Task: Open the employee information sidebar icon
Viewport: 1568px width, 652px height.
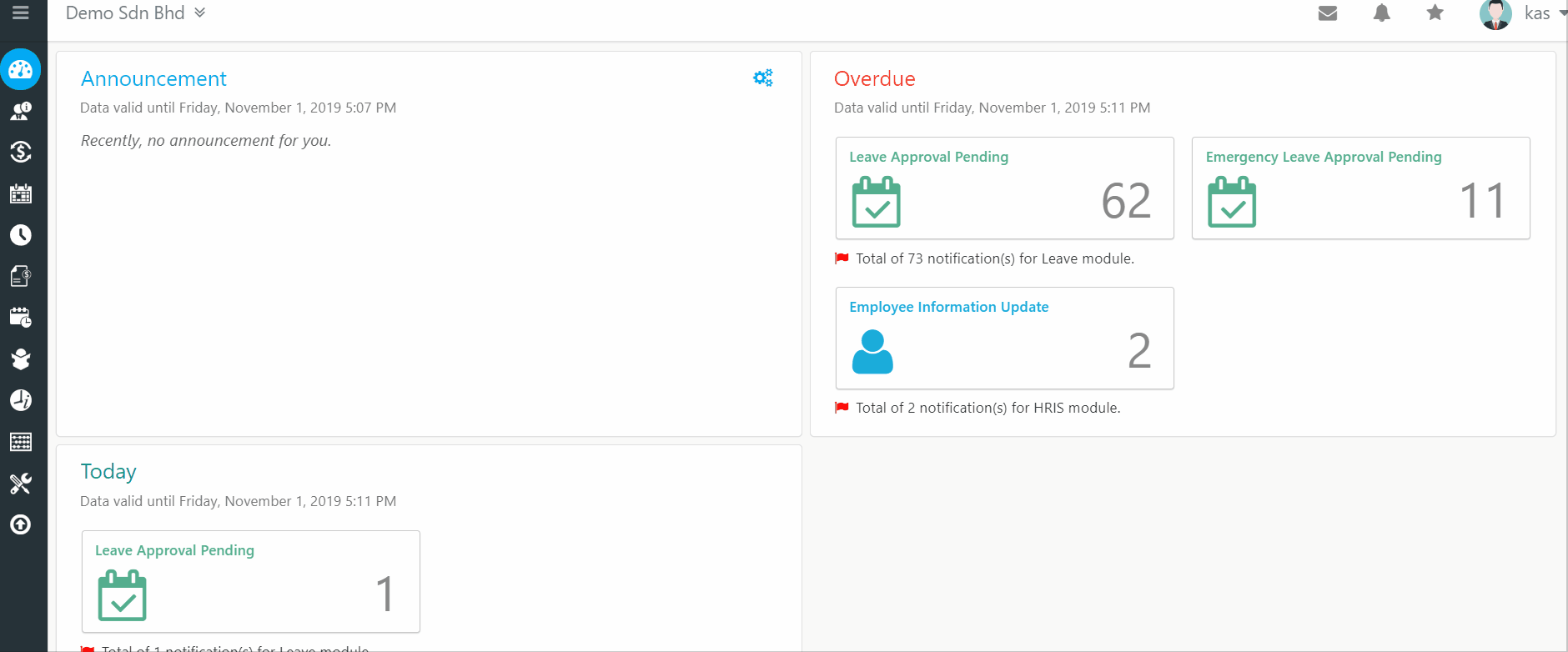Action: pos(21,111)
